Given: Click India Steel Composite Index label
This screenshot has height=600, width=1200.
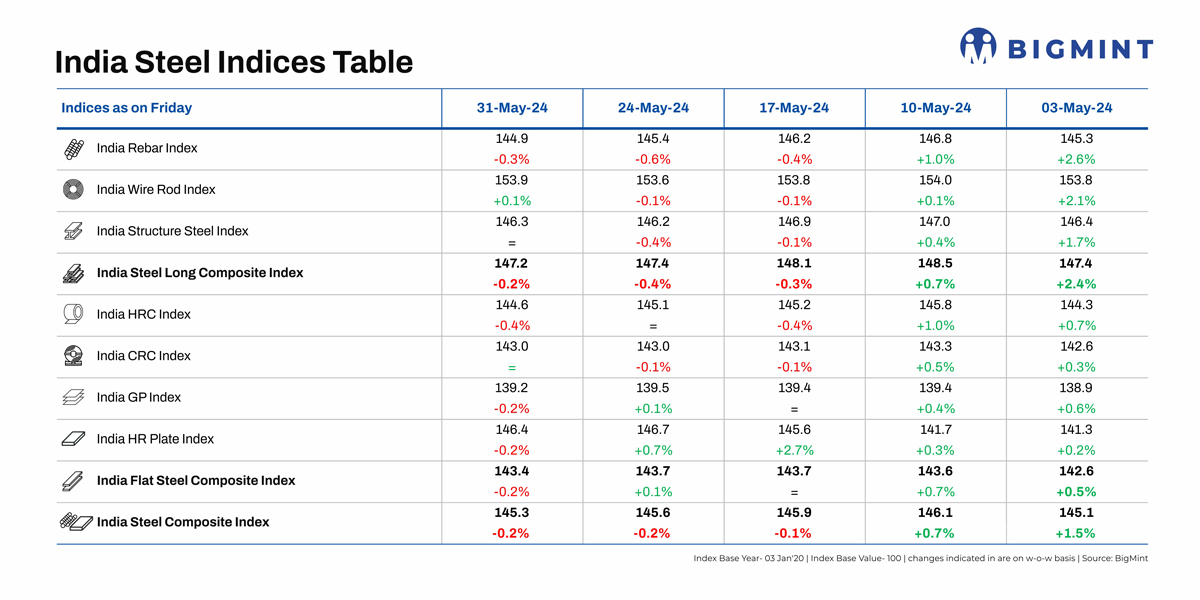Looking at the screenshot, I should pos(183,522).
